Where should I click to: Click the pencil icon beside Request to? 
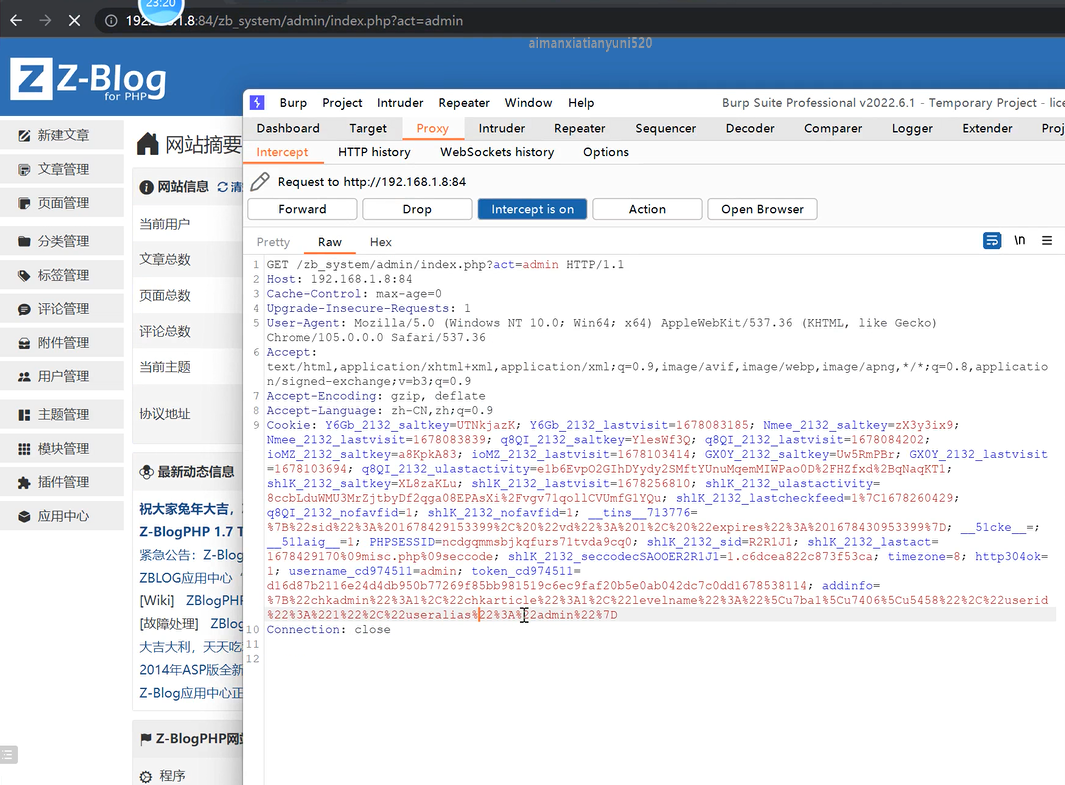[x=260, y=181]
